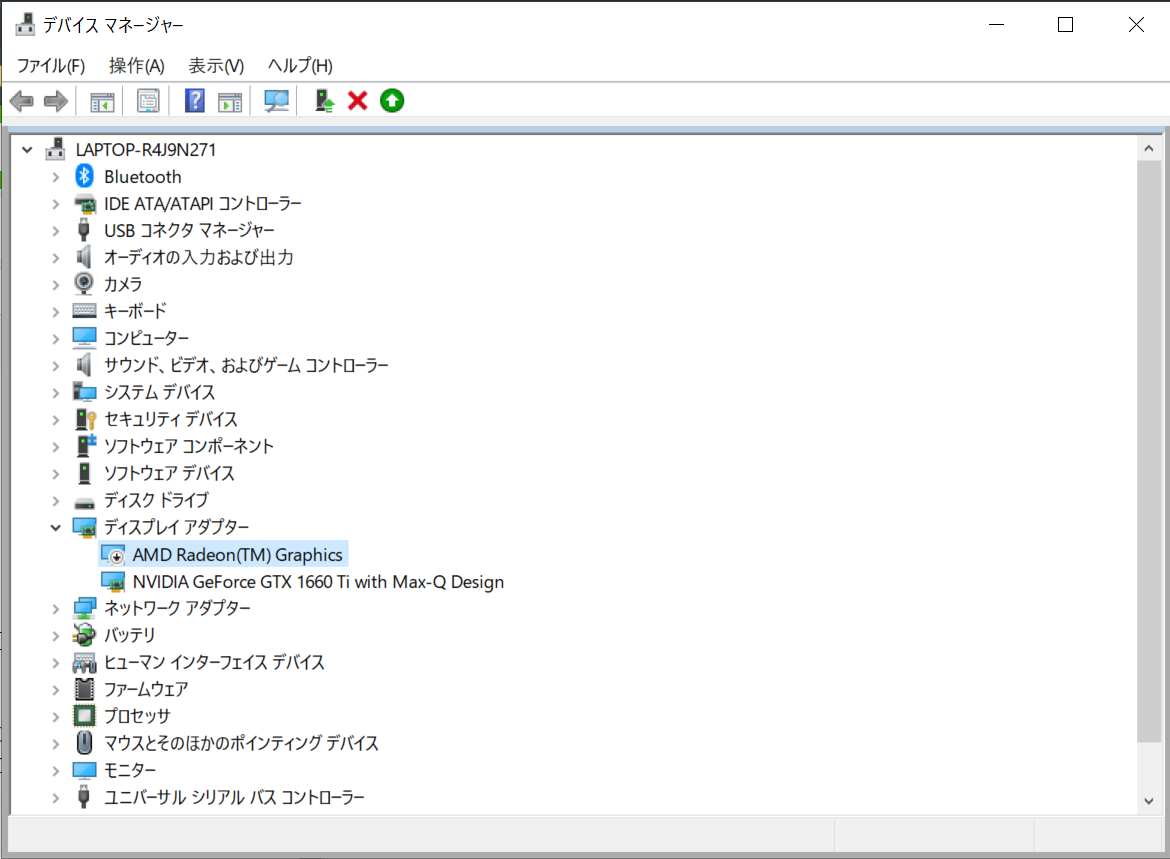This screenshot has width=1170, height=859.
Task: Select NVIDIA GeForce GTX 1660 Ti with Max-Q Design
Action: coord(318,582)
